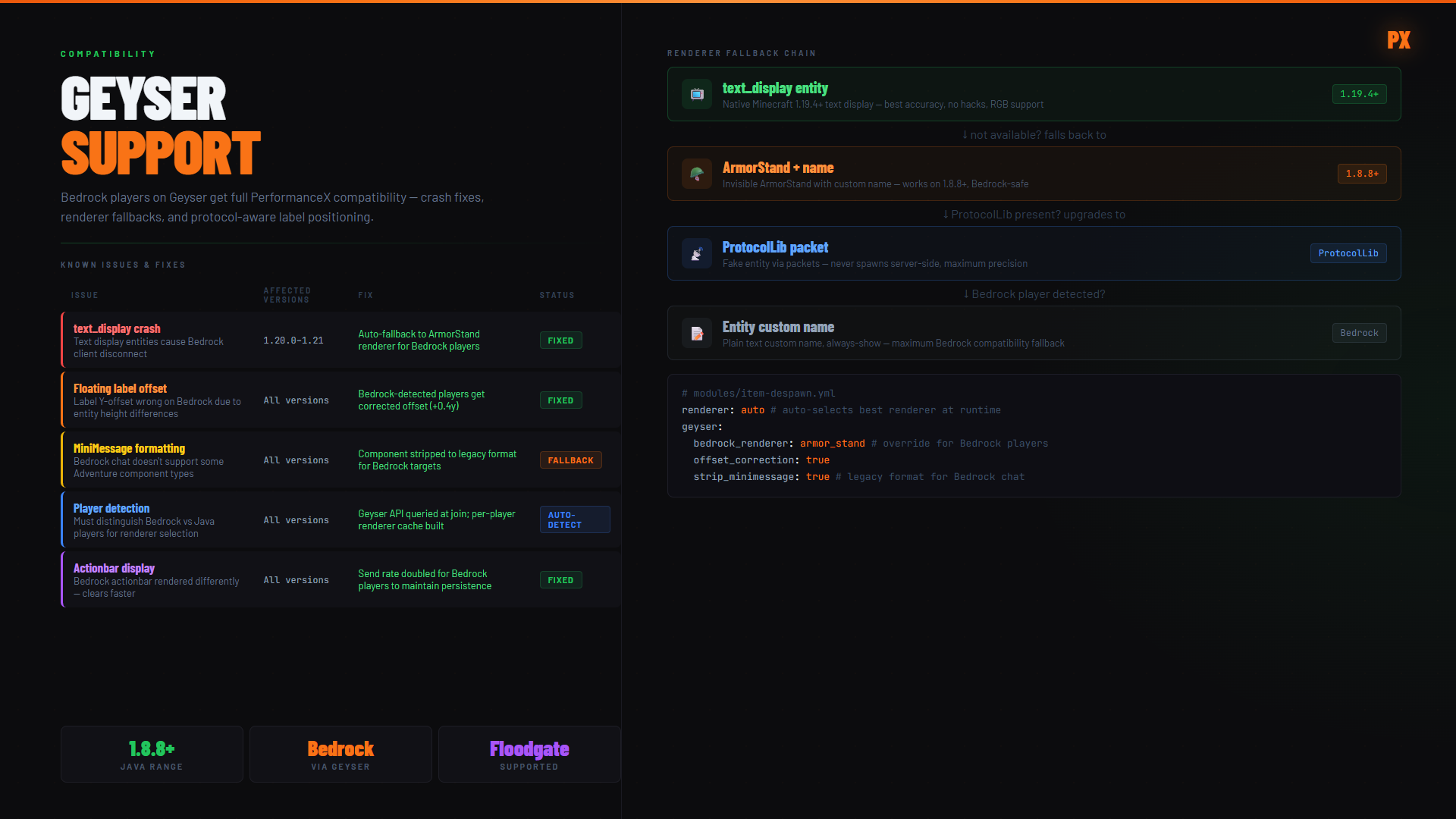This screenshot has height=819, width=1456.
Task: Click 'All versions' in Floating label offset row
Action: coord(297,400)
